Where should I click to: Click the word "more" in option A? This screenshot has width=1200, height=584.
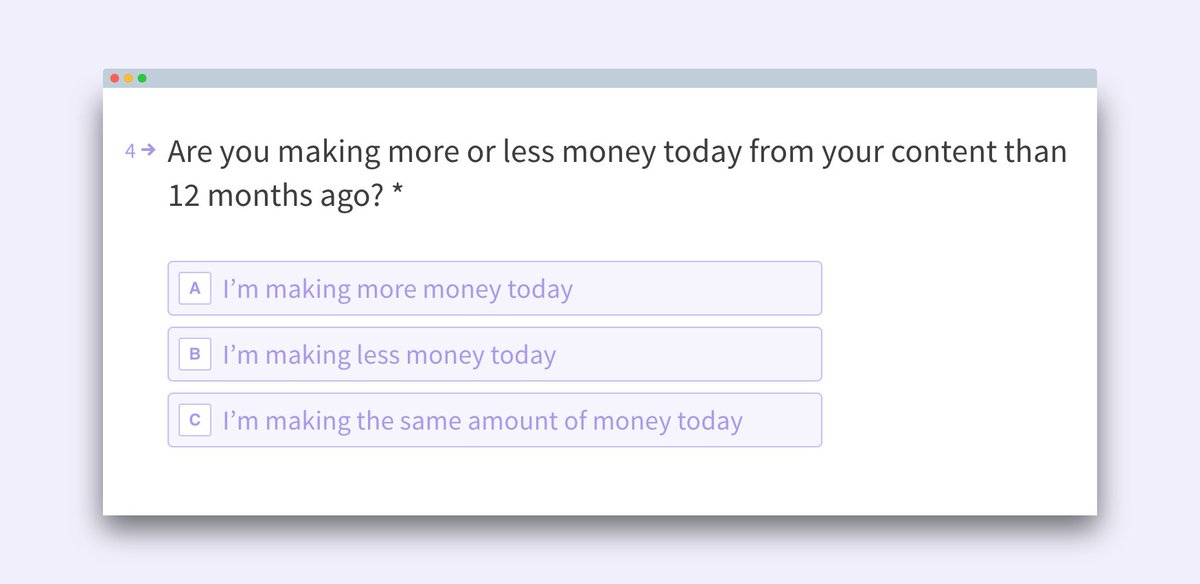tap(387, 290)
